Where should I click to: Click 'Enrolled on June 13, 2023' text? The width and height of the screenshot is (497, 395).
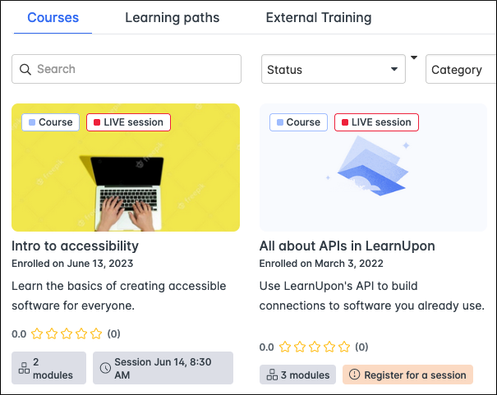(72, 263)
